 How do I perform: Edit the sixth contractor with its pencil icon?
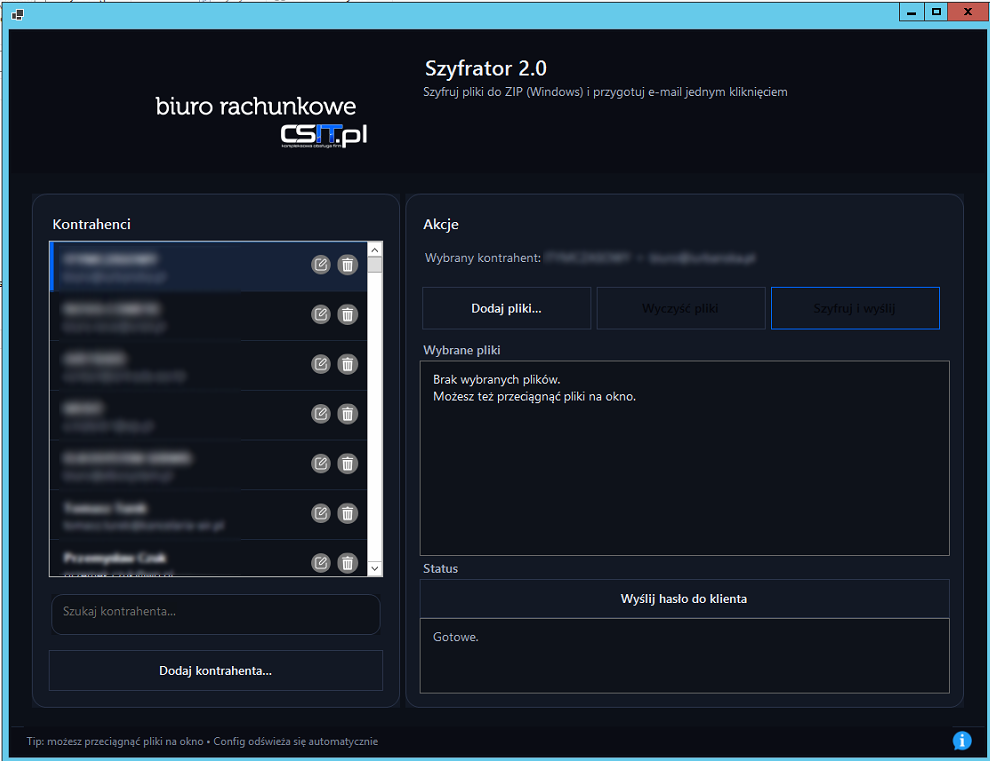[321, 513]
